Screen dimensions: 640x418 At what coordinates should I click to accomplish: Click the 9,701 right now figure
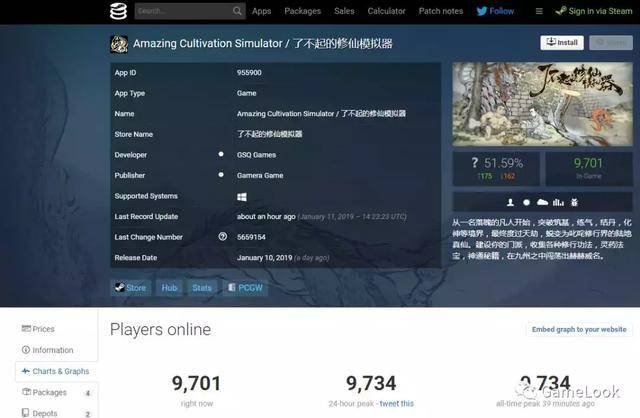[196, 383]
